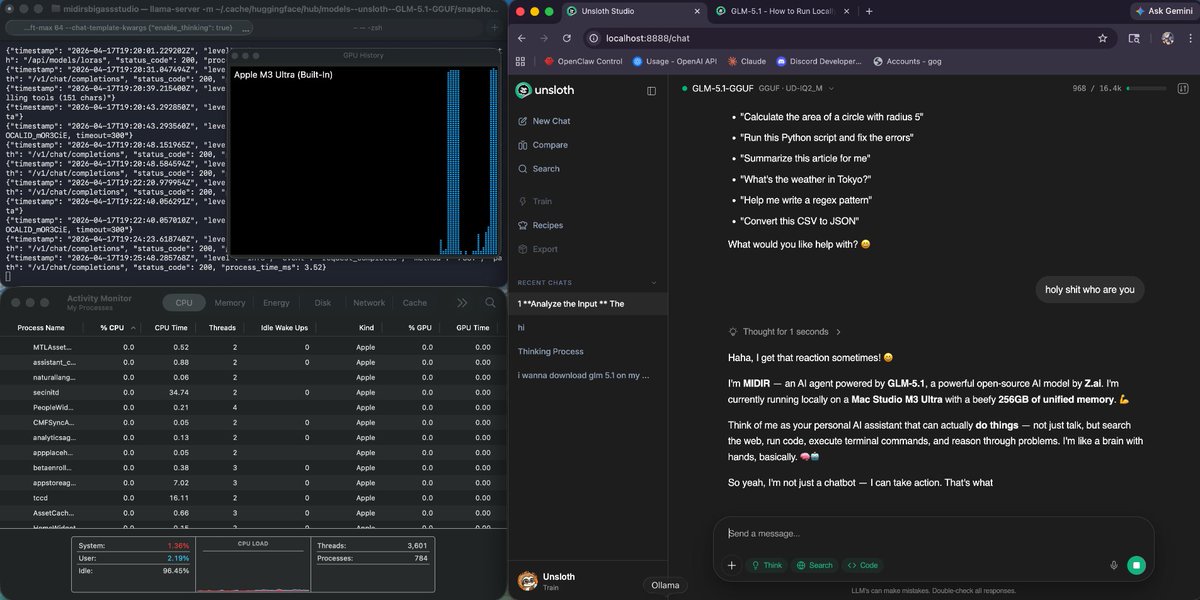This screenshot has height=600, width=1200.
Task: Collapse the Recent Chats list
Action: click(654, 283)
